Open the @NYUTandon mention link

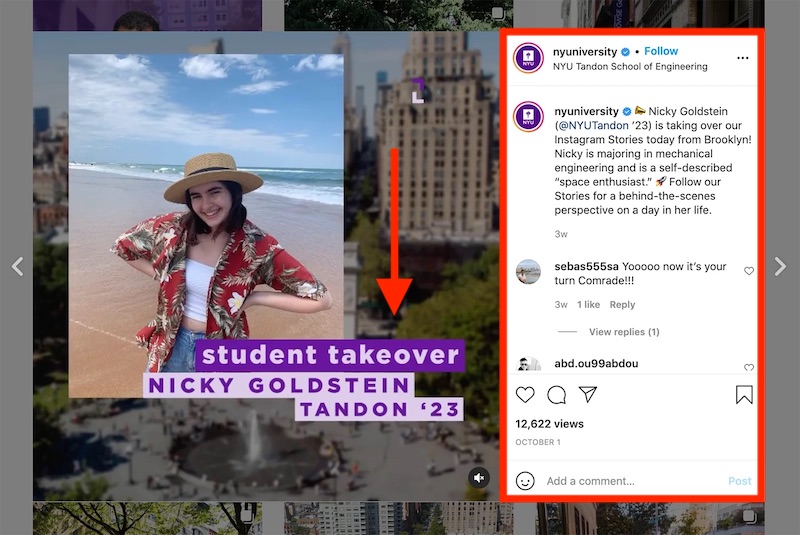(x=593, y=125)
